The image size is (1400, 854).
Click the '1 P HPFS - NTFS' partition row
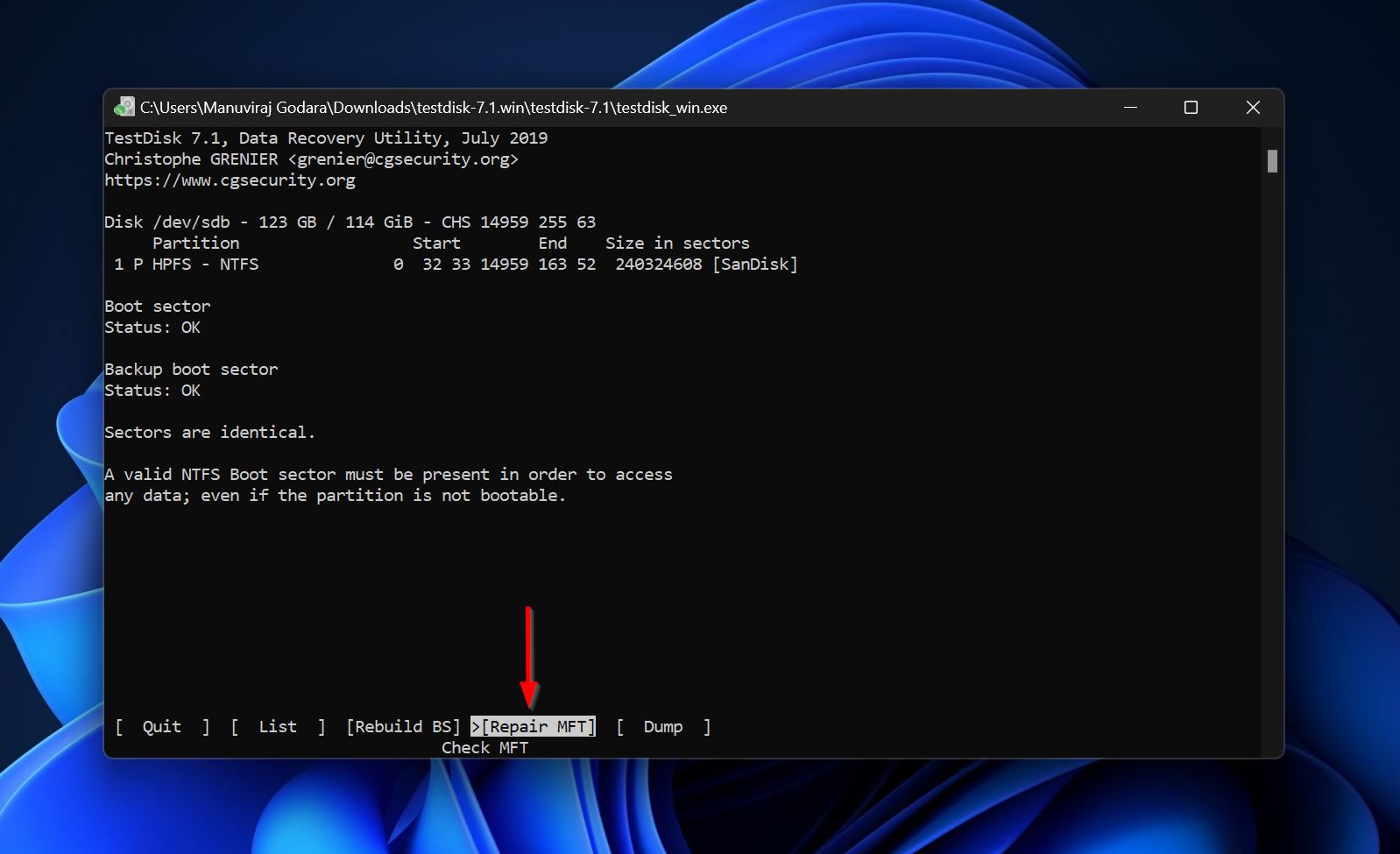tap(451, 265)
